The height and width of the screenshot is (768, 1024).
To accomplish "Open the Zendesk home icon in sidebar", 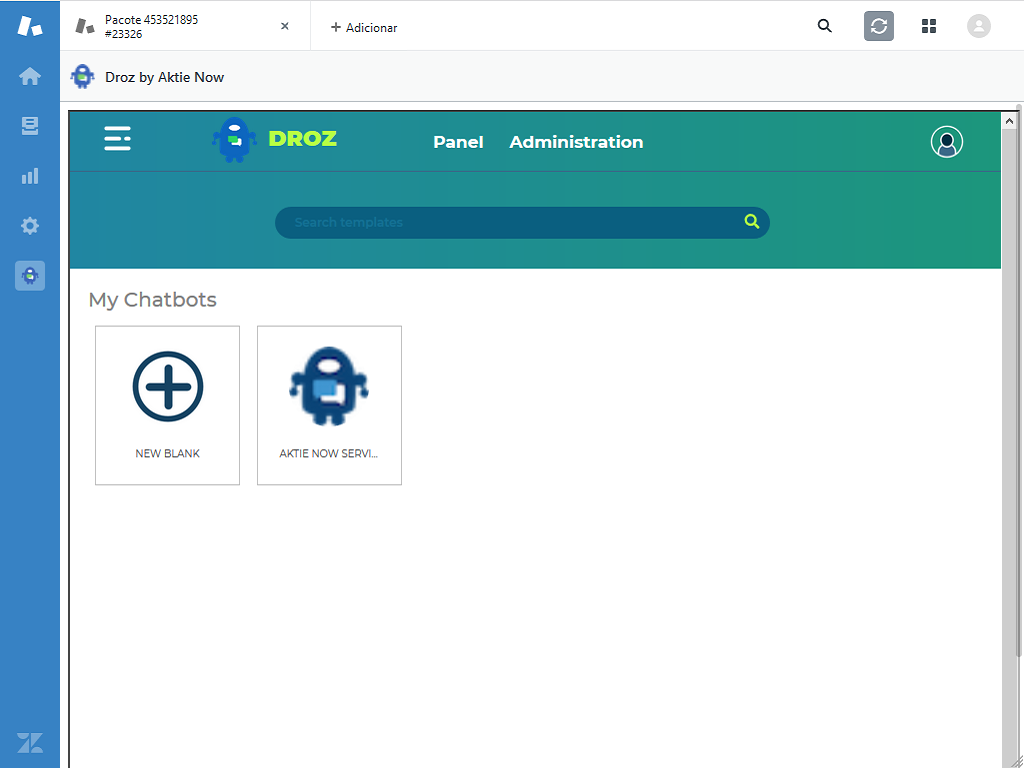I will coord(30,77).
